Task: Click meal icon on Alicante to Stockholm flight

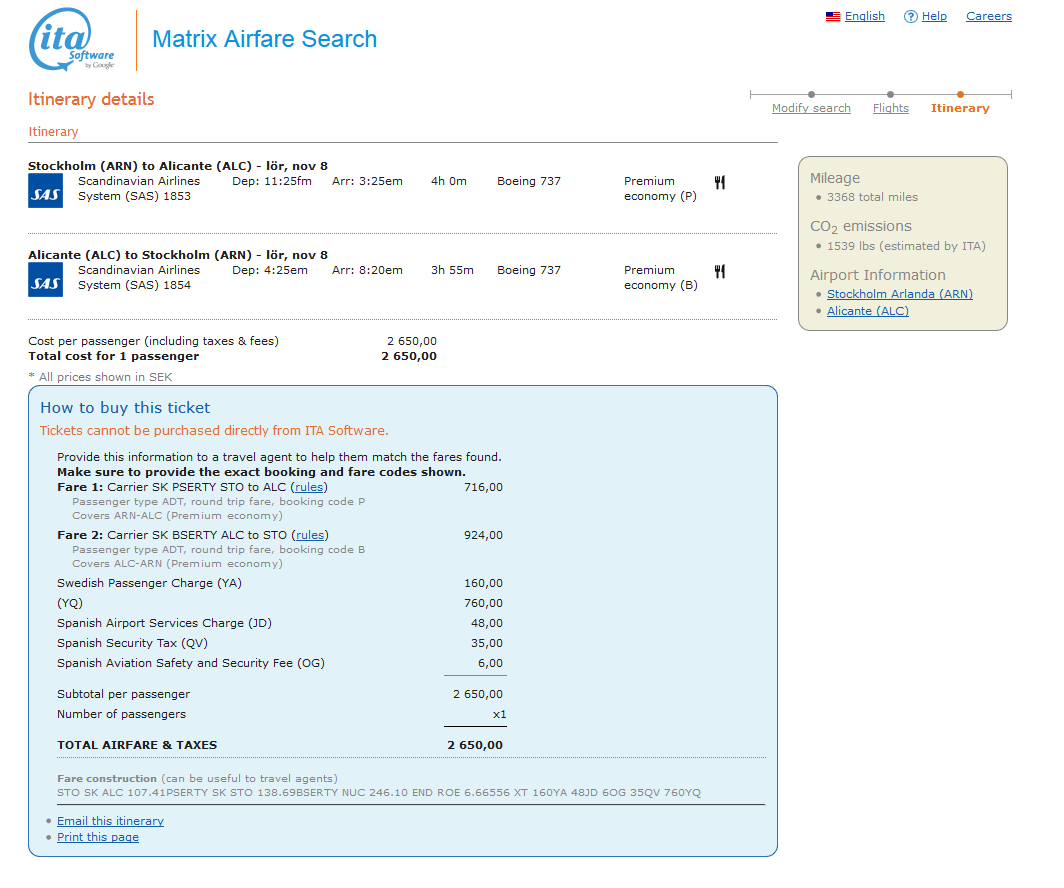Action: click(x=719, y=271)
